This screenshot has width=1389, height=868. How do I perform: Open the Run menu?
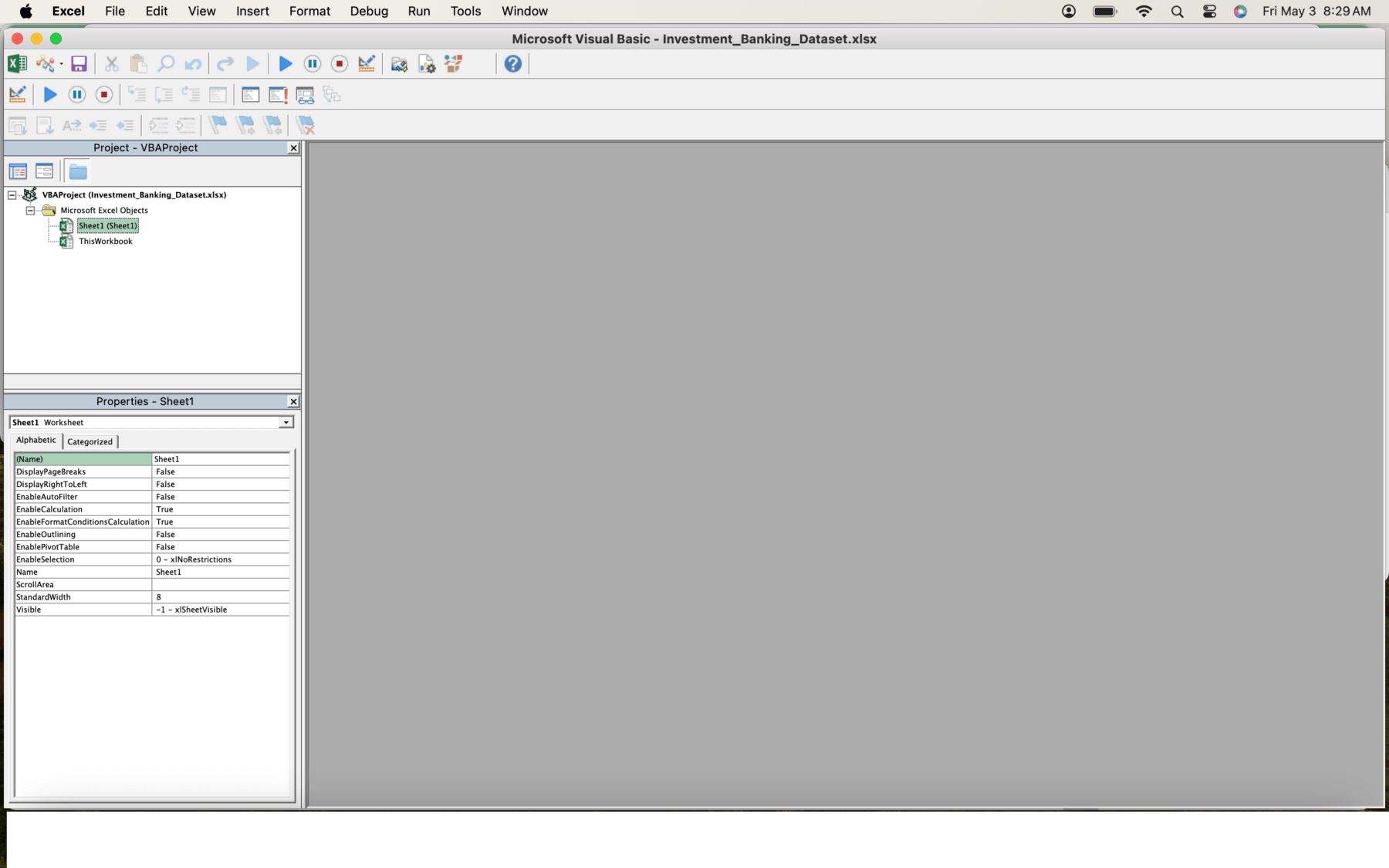coord(419,12)
